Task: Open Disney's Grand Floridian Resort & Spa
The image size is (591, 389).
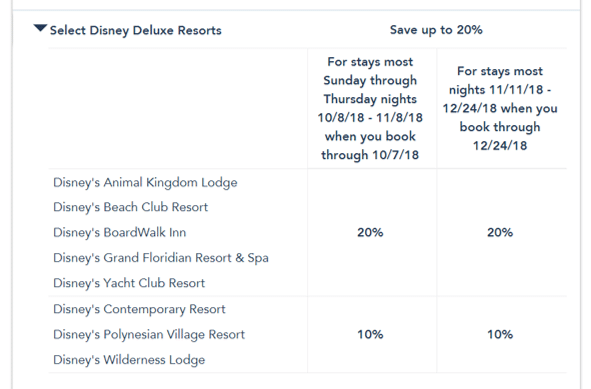Action: [x=161, y=258]
